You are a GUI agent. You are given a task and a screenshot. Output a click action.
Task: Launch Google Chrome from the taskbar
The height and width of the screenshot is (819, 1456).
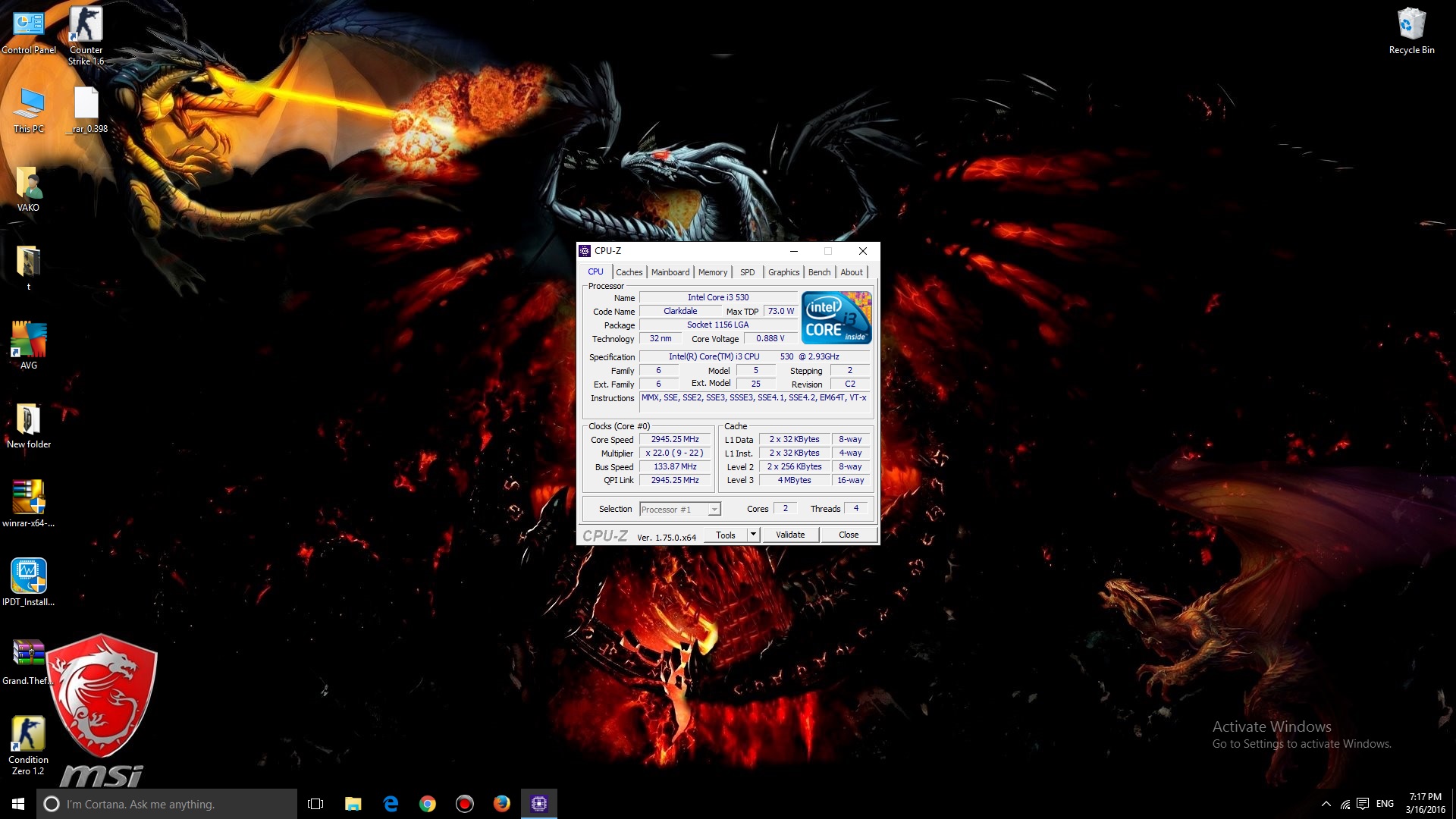(428, 804)
